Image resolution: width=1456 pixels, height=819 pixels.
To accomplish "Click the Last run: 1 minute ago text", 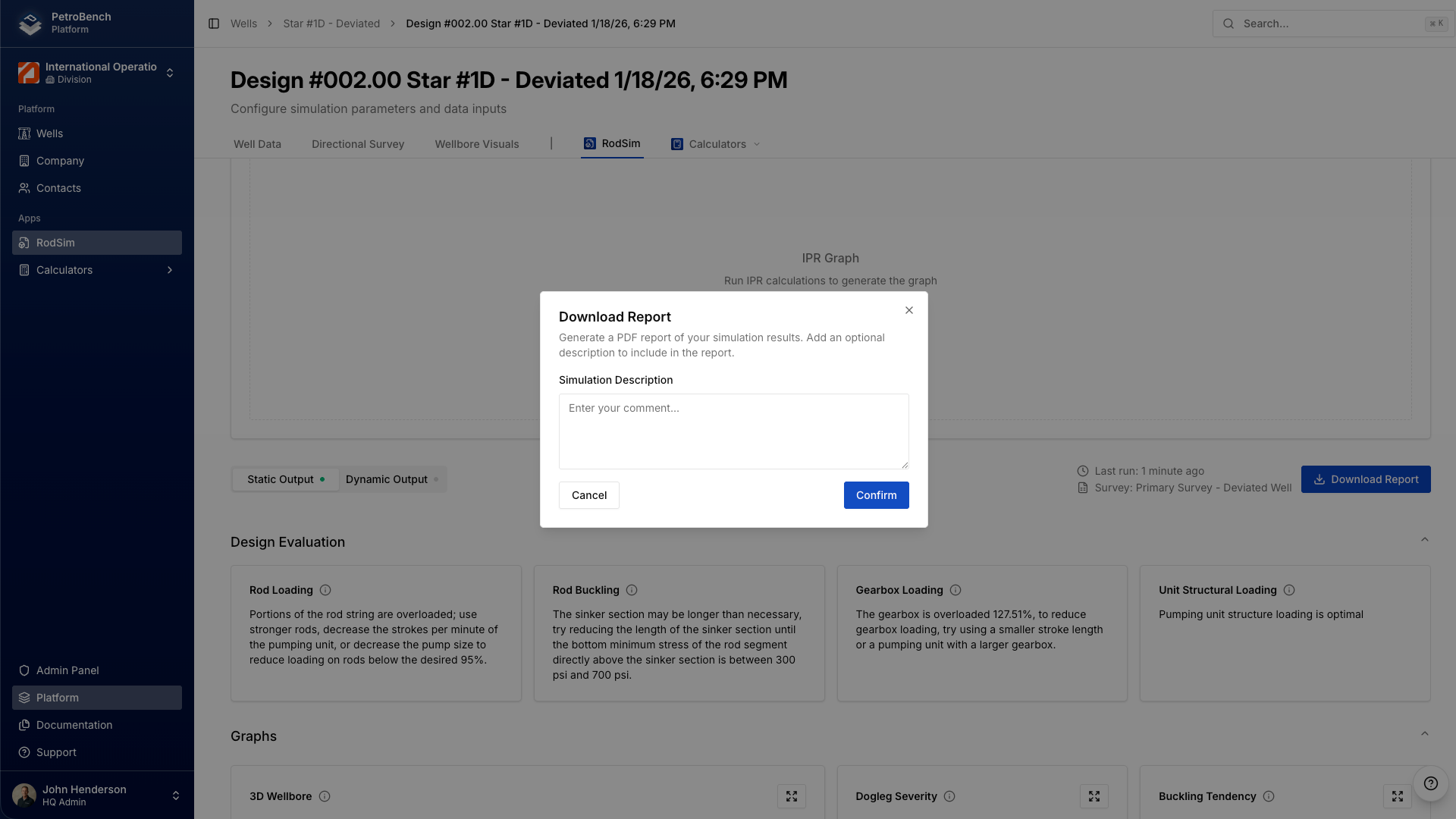I will coord(1149,471).
